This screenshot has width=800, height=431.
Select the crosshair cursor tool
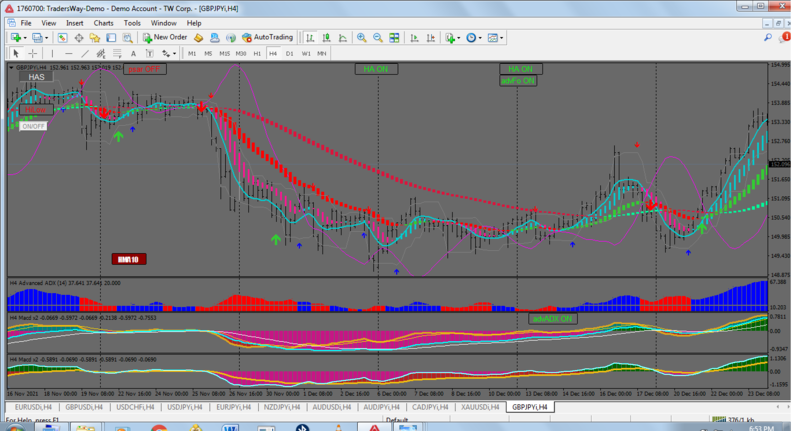point(34,53)
